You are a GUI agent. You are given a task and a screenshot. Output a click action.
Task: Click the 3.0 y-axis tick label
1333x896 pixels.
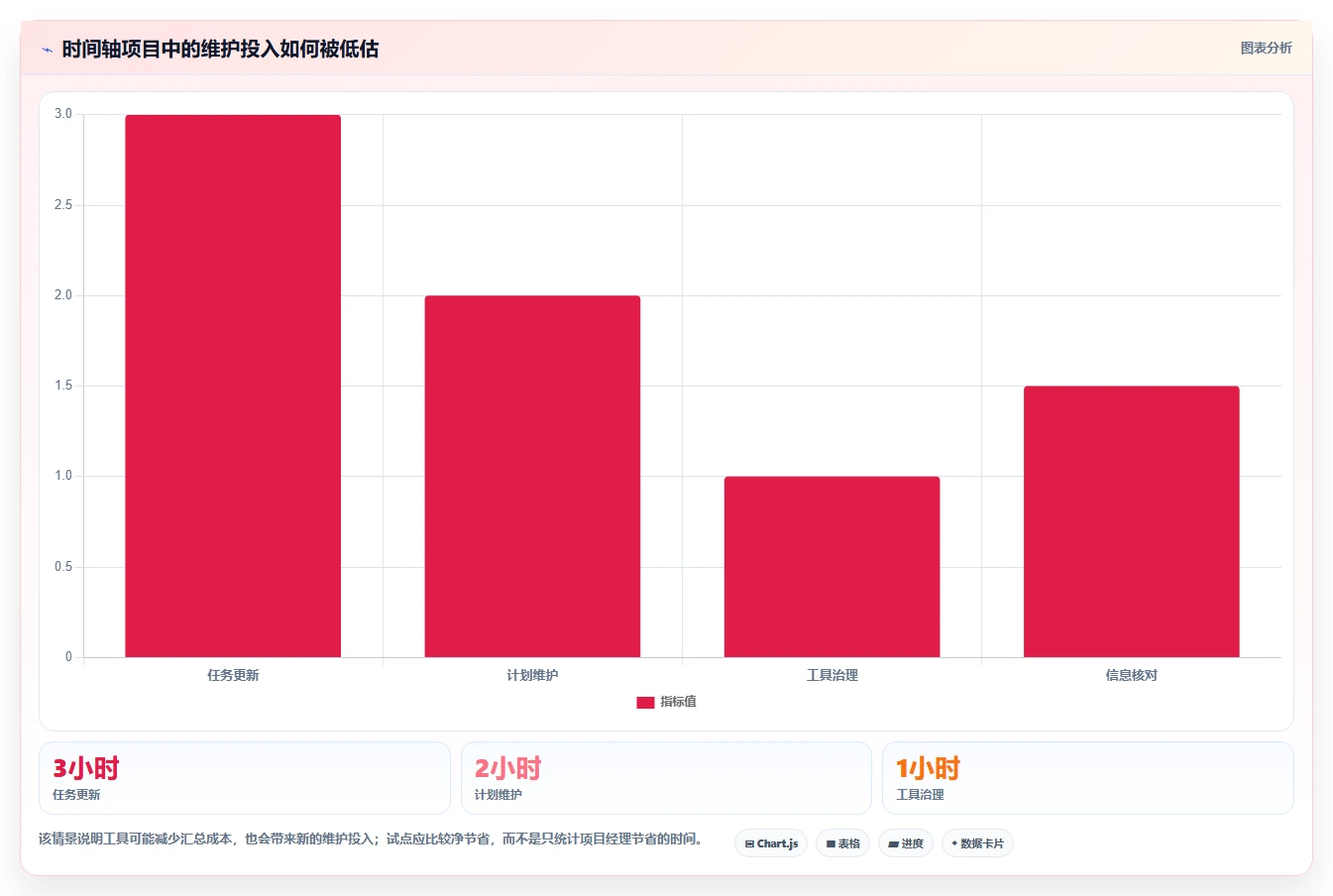tap(63, 114)
